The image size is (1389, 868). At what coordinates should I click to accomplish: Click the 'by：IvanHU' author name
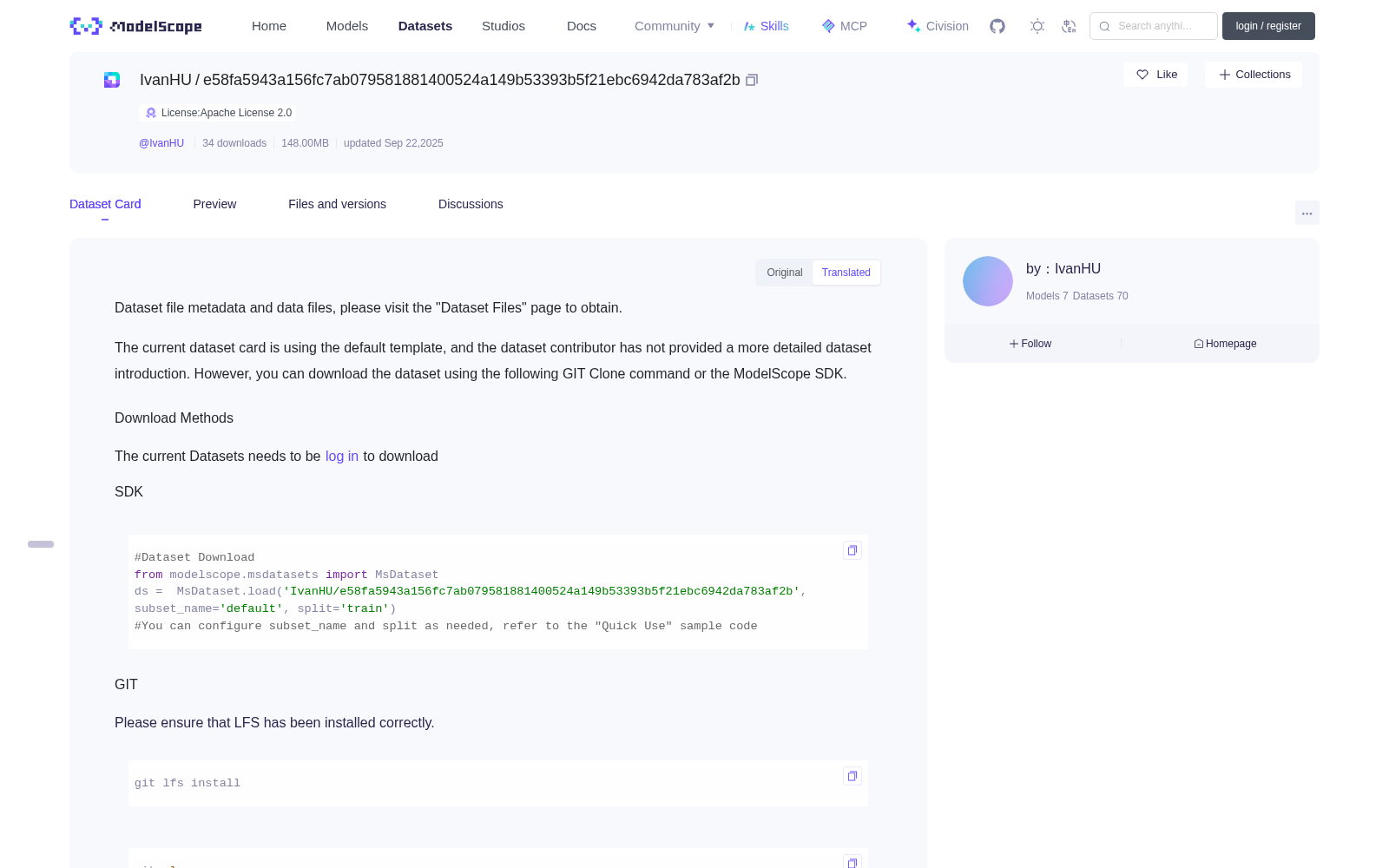(1063, 269)
